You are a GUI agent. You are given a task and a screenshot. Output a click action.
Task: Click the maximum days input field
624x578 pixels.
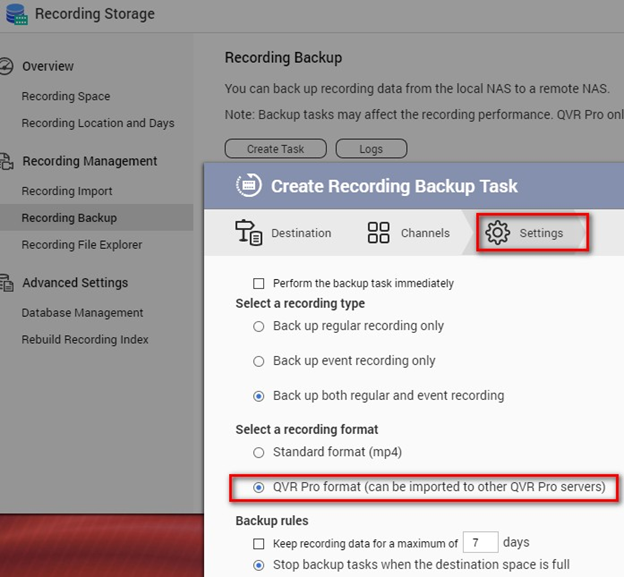[x=480, y=542]
